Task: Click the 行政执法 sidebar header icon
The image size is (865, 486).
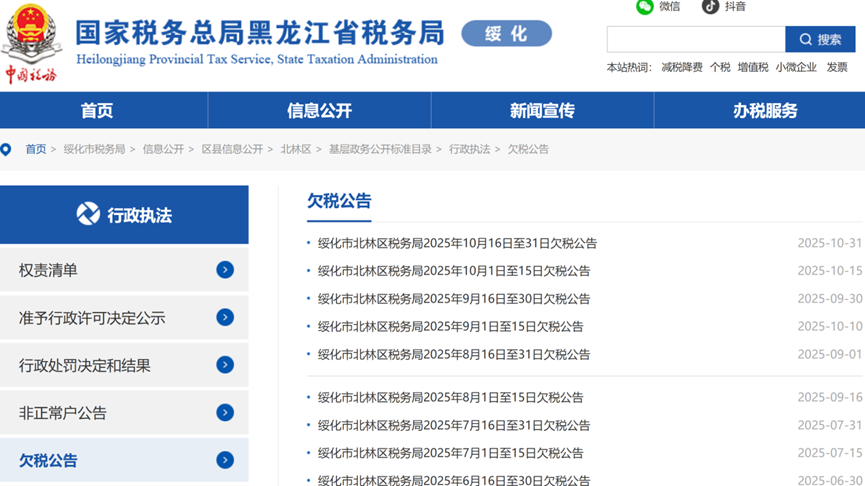Action: point(88,214)
